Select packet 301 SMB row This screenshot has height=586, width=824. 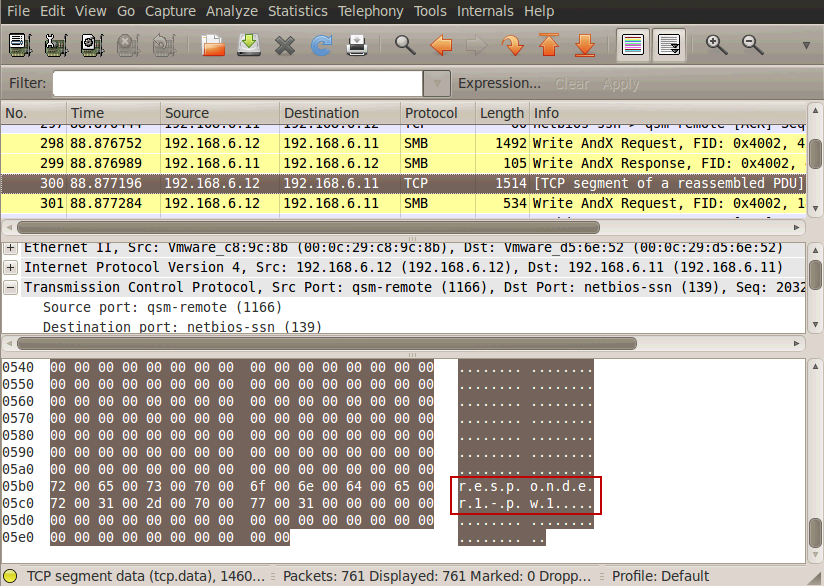tap(403, 203)
